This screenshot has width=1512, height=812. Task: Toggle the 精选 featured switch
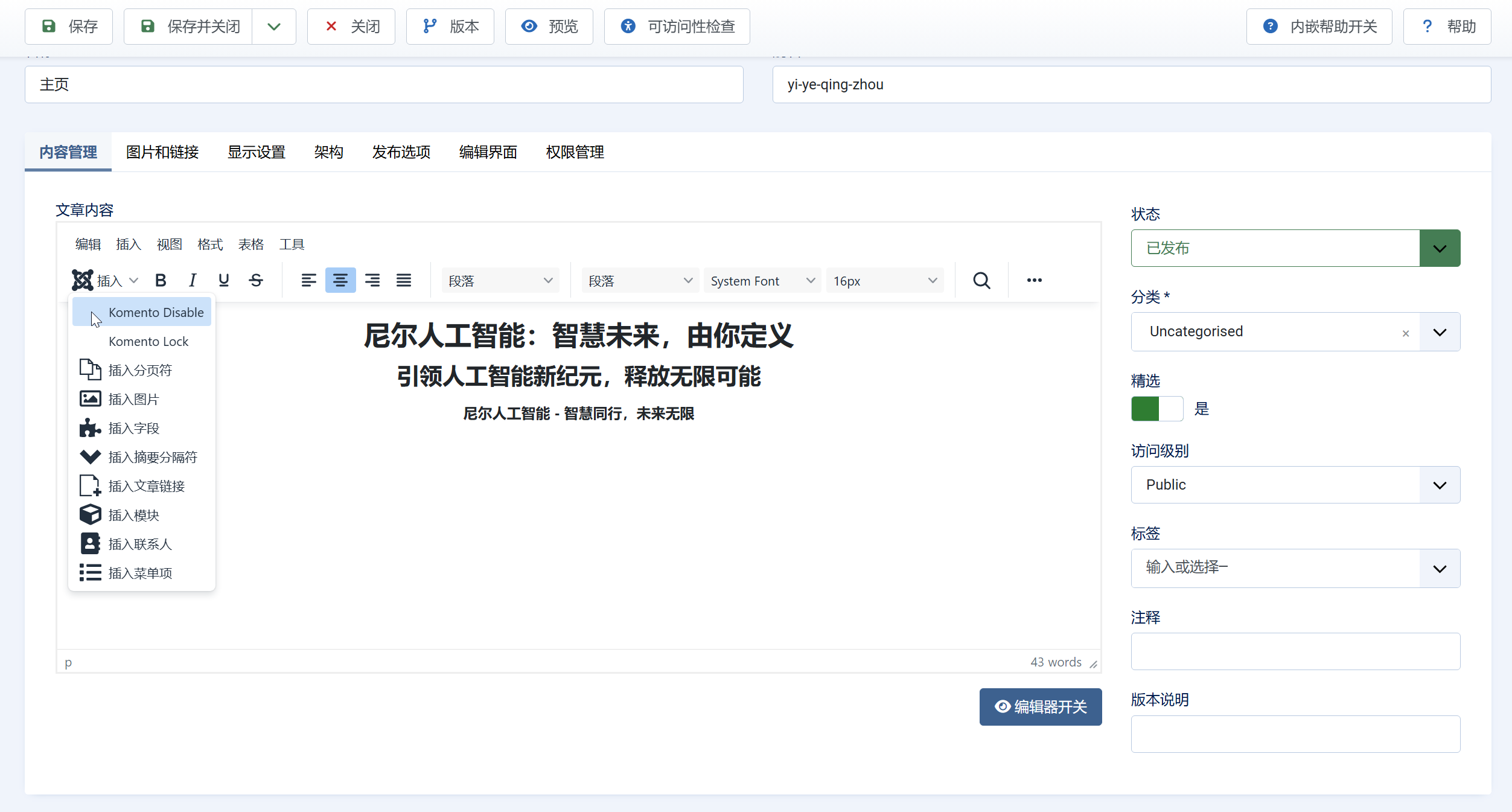1156,409
